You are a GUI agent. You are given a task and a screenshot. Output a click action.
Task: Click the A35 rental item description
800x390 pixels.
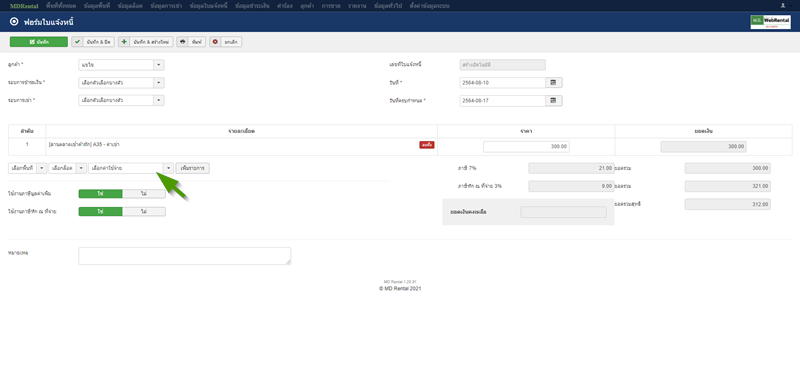[x=84, y=145]
